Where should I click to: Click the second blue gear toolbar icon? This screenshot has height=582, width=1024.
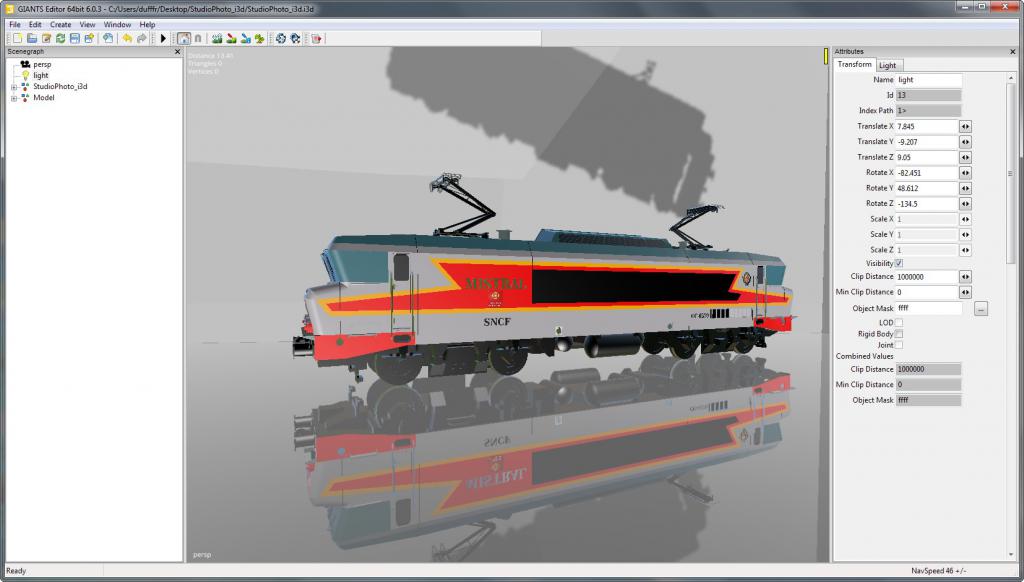pos(295,39)
